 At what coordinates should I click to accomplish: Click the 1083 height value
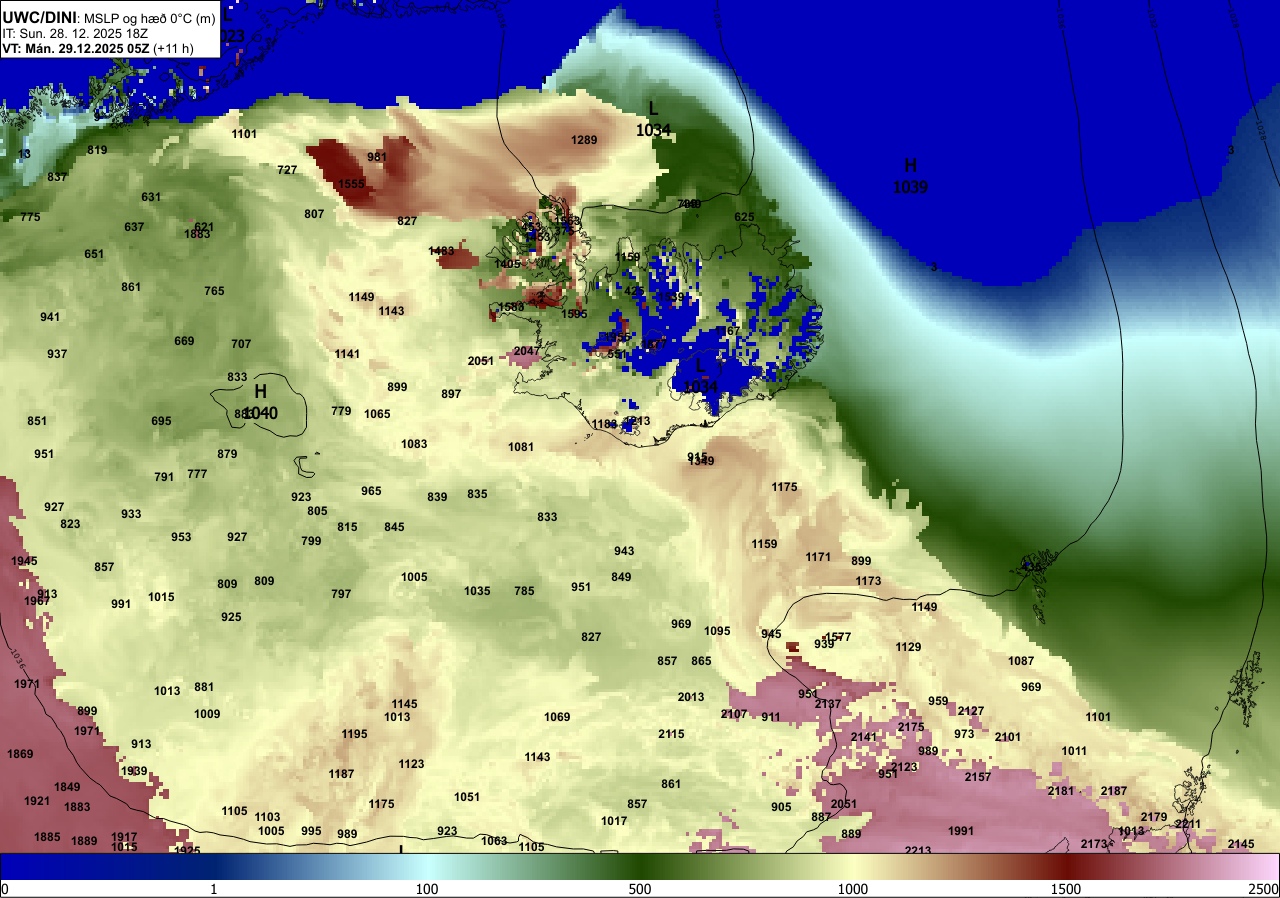click(x=414, y=444)
